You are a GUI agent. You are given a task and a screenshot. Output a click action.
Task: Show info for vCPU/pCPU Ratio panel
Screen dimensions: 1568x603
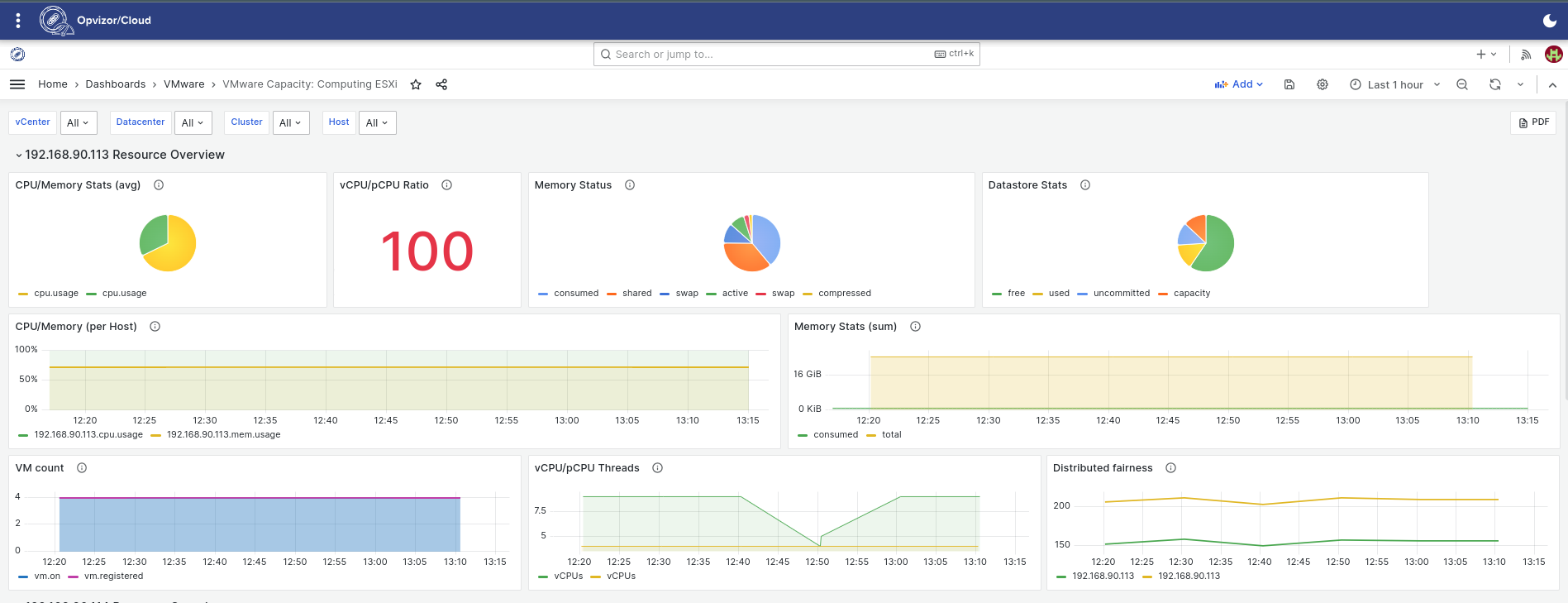pyautogui.click(x=446, y=185)
